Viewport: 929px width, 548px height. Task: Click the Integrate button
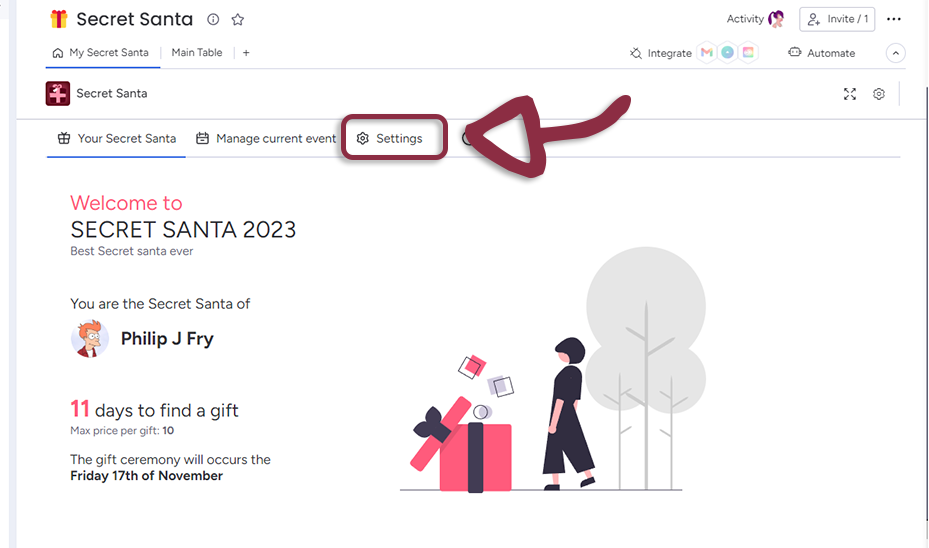[x=660, y=53]
